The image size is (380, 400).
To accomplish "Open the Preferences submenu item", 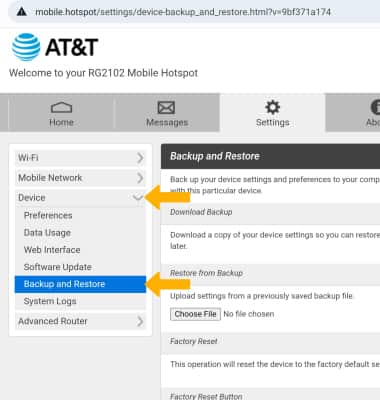I will pos(48,215).
